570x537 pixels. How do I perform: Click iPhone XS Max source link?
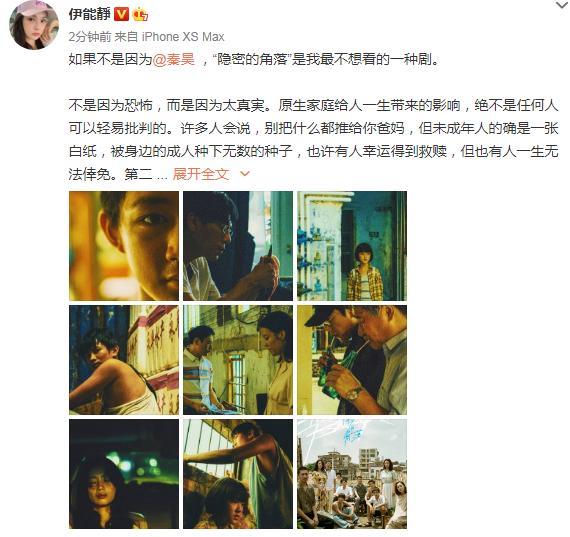tap(183, 37)
